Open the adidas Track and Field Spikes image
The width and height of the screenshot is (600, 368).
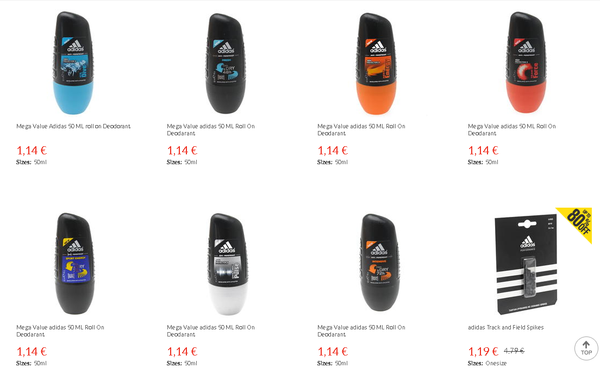(x=526, y=264)
